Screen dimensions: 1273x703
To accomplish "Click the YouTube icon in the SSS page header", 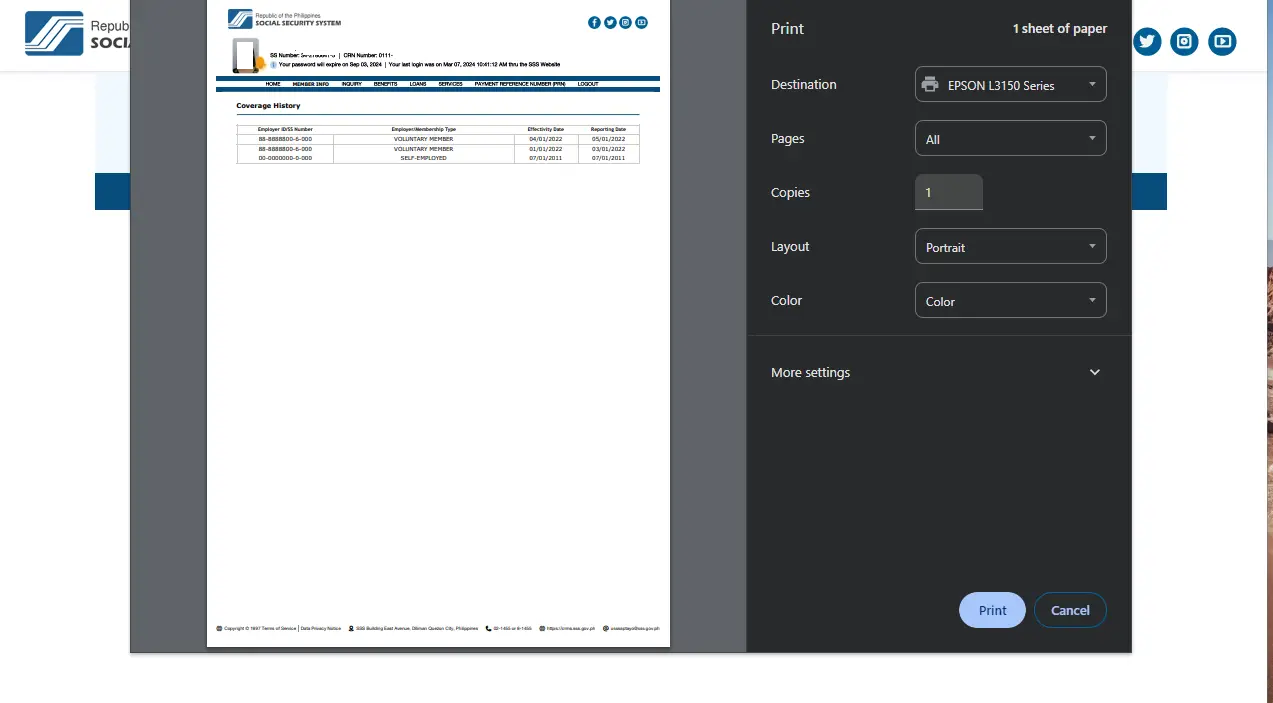I will [641, 22].
